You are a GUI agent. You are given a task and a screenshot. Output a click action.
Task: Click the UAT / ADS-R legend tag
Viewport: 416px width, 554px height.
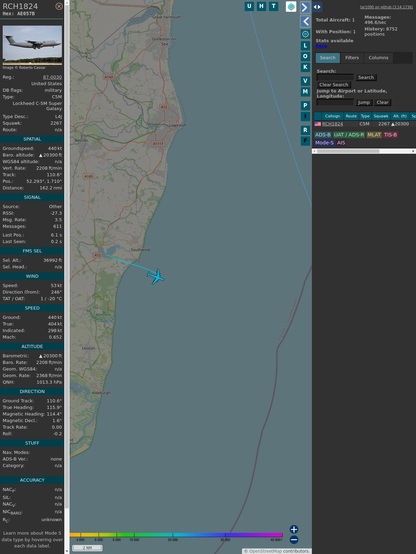point(348,135)
